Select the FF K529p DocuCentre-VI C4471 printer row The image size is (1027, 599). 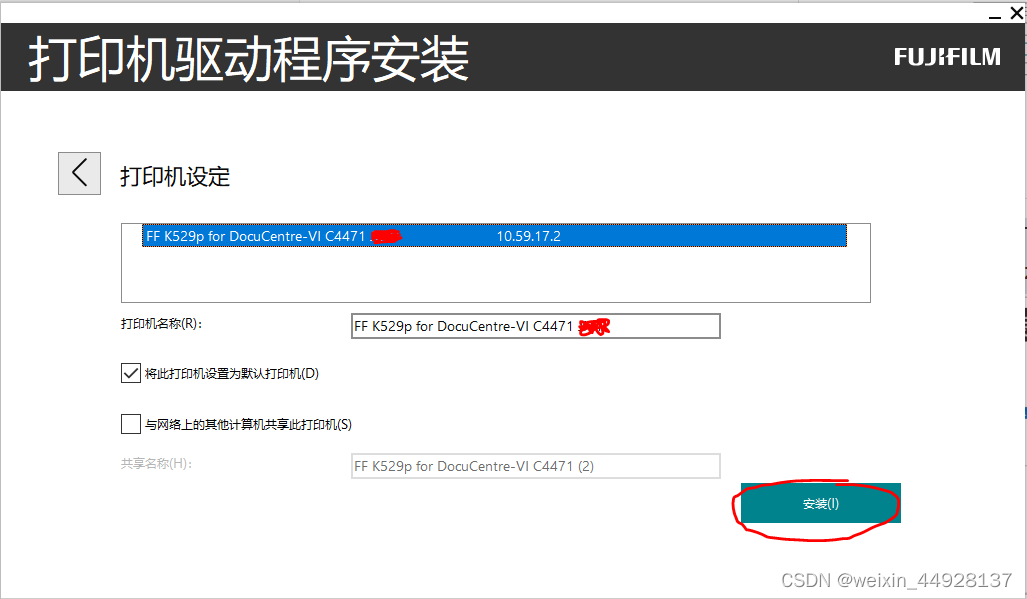494,236
